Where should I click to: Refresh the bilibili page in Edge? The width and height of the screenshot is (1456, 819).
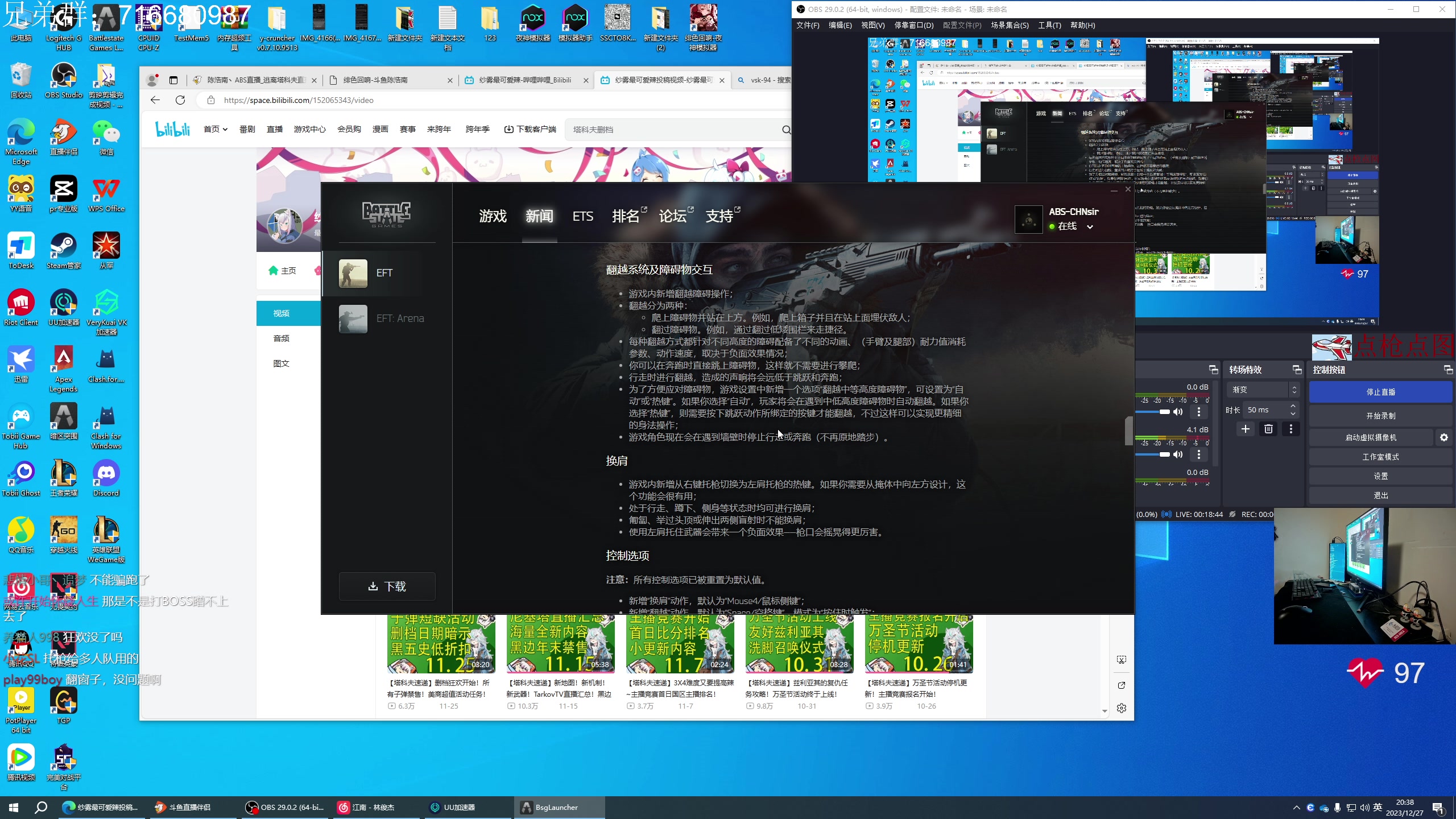pyautogui.click(x=180, y=100)
